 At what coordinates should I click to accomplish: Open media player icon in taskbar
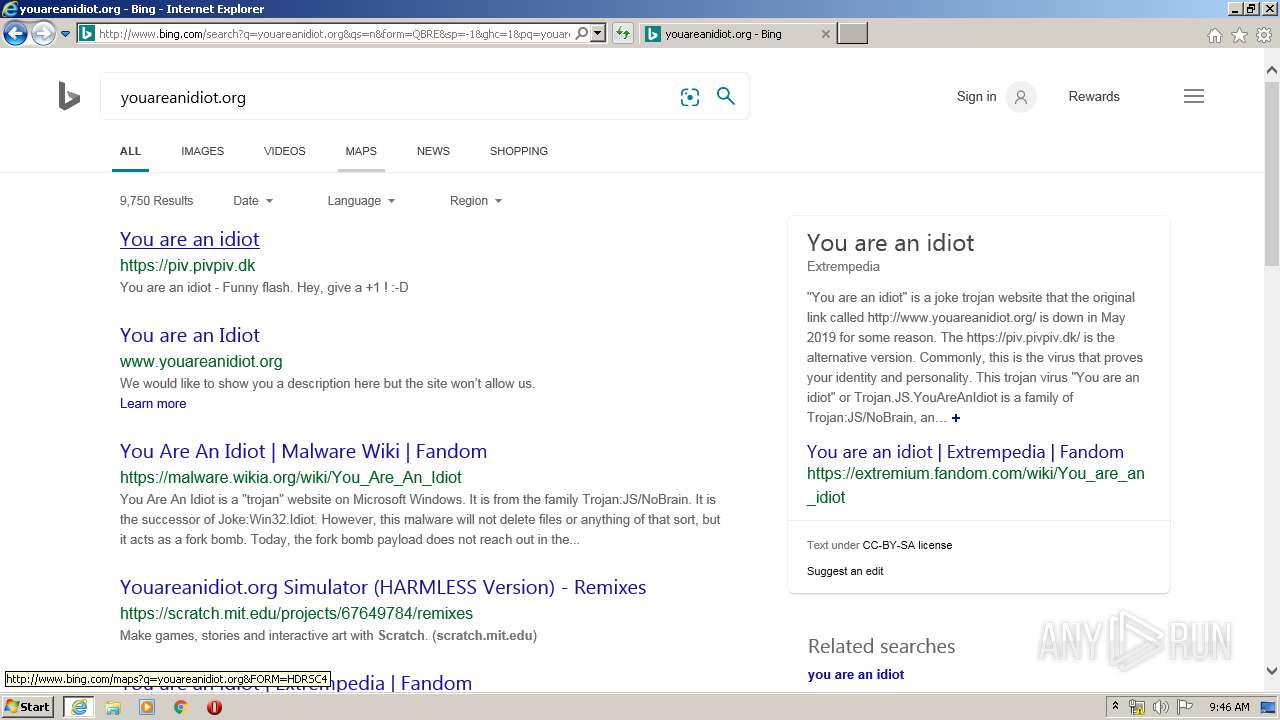pos(147,707)
